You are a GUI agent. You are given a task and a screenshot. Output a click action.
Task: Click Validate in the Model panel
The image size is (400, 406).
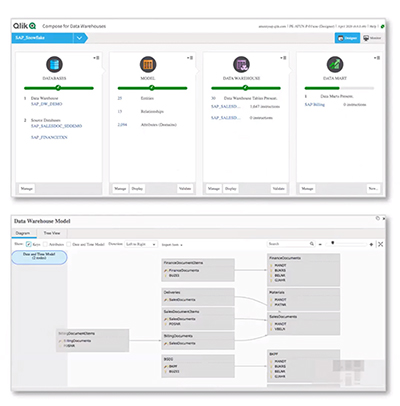click(185, 189)
